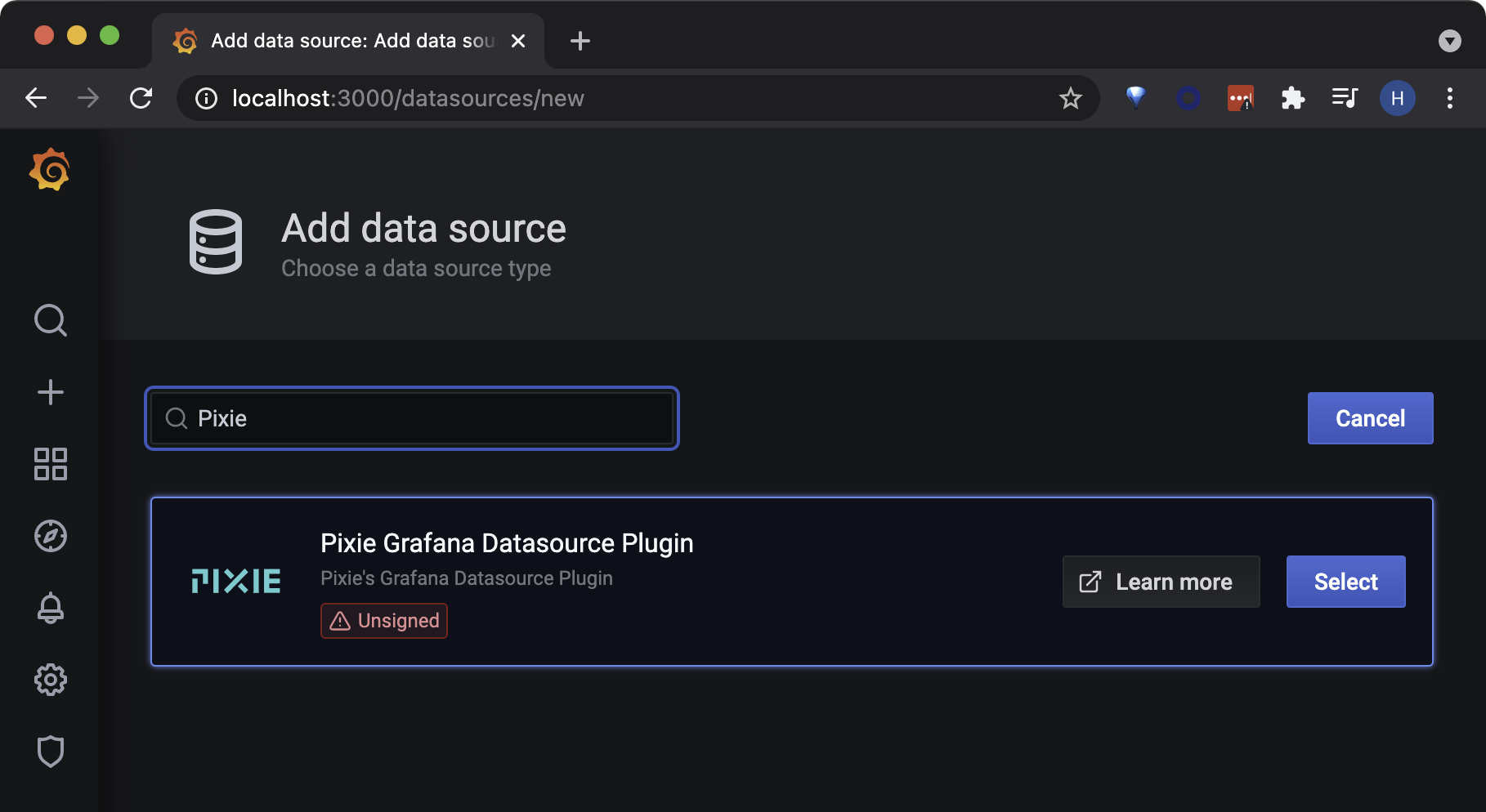
Task: Open the Dashboards grid icon
Action: 50,464
